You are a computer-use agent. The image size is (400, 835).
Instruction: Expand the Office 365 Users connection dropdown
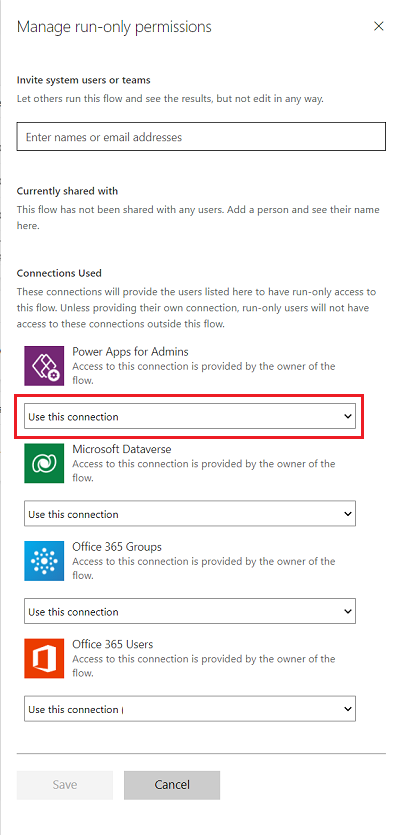tap(190, 709)
